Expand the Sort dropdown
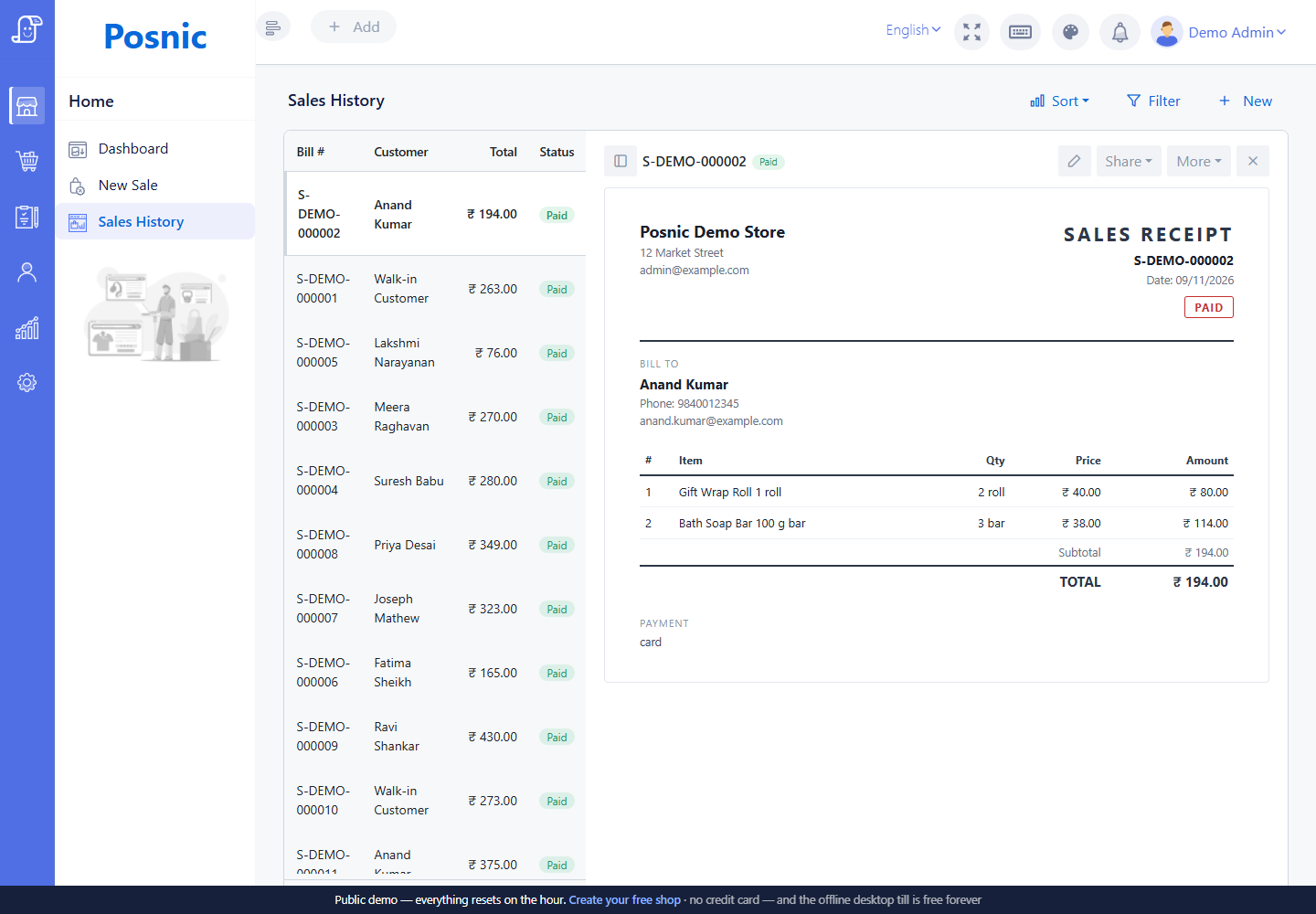The height and width of the screenshot is (914, 1316). click(1060, 101)
